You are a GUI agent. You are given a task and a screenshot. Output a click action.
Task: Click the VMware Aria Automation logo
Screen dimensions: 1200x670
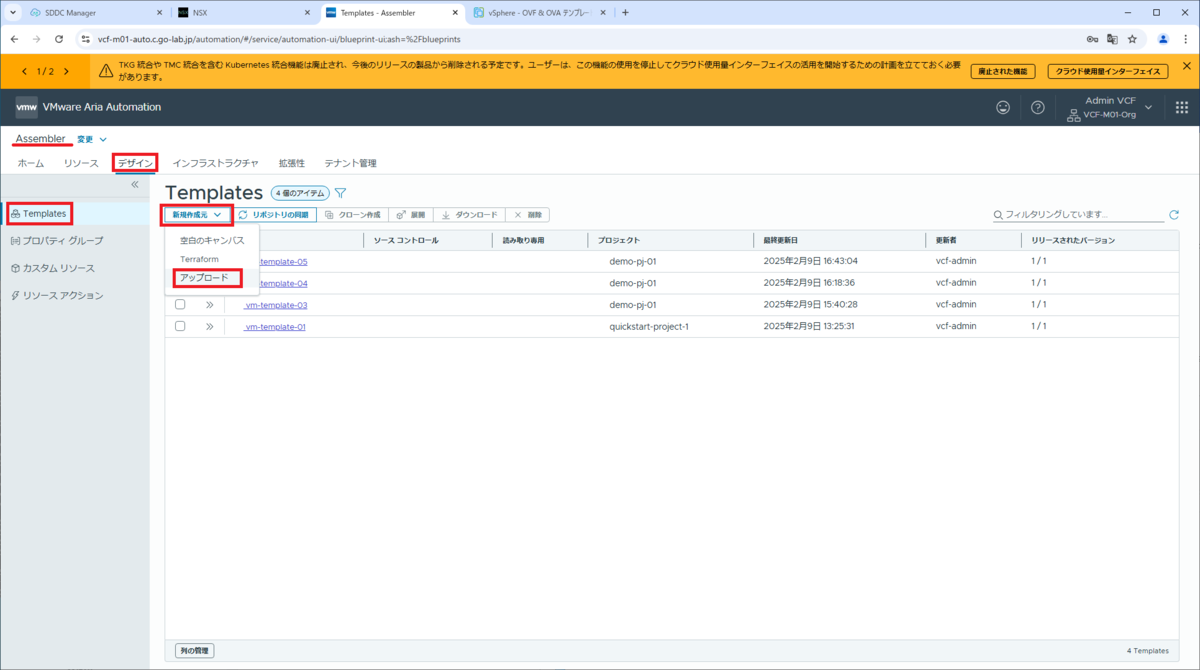coord(26,107)
